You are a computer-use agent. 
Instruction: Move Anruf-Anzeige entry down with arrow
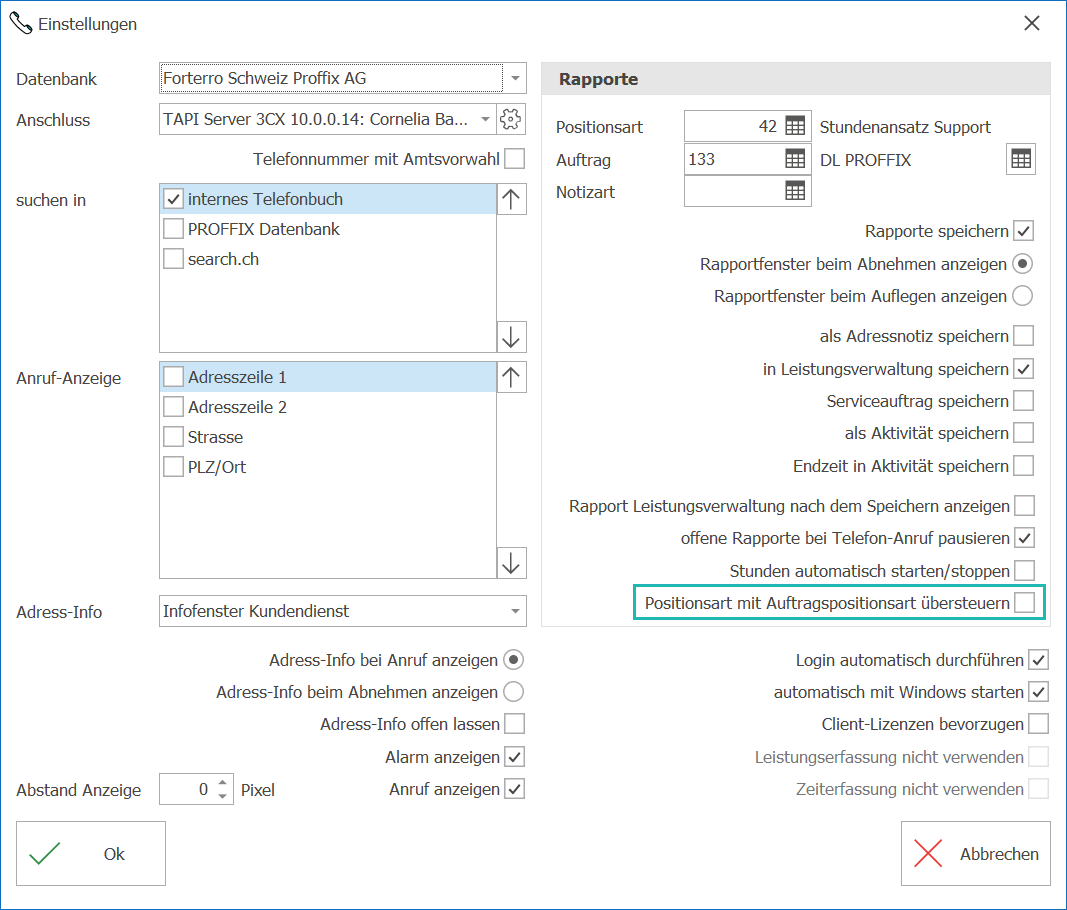click(x=511, y=563)
